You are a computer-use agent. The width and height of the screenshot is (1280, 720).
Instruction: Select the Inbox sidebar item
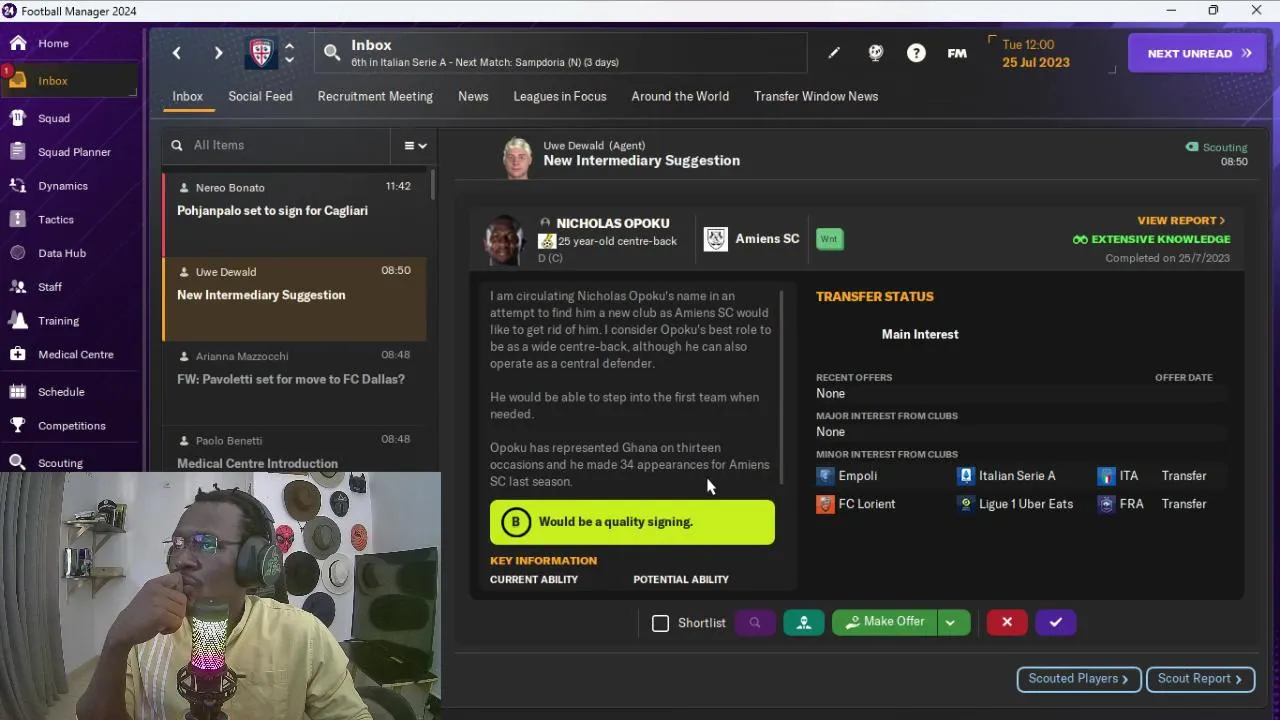pyautogui.click(x=70, y=81)
